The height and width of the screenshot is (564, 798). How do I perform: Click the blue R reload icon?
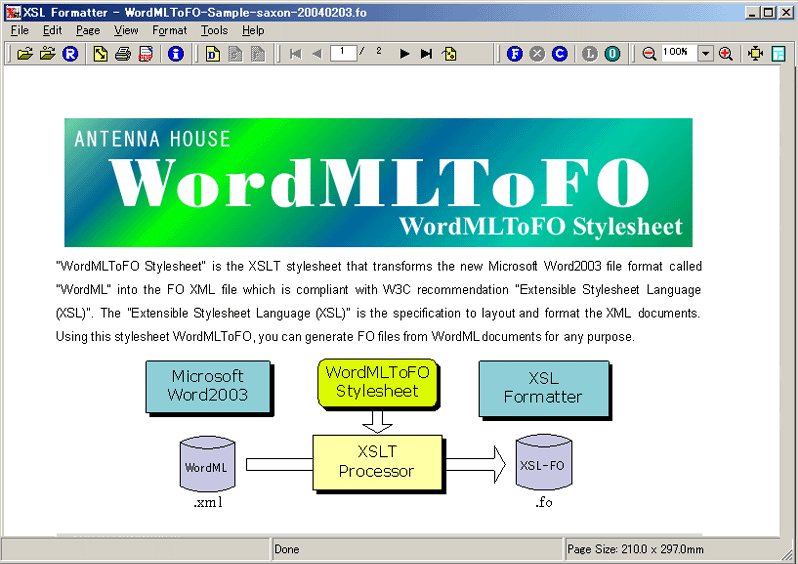[x=70, y=53]
